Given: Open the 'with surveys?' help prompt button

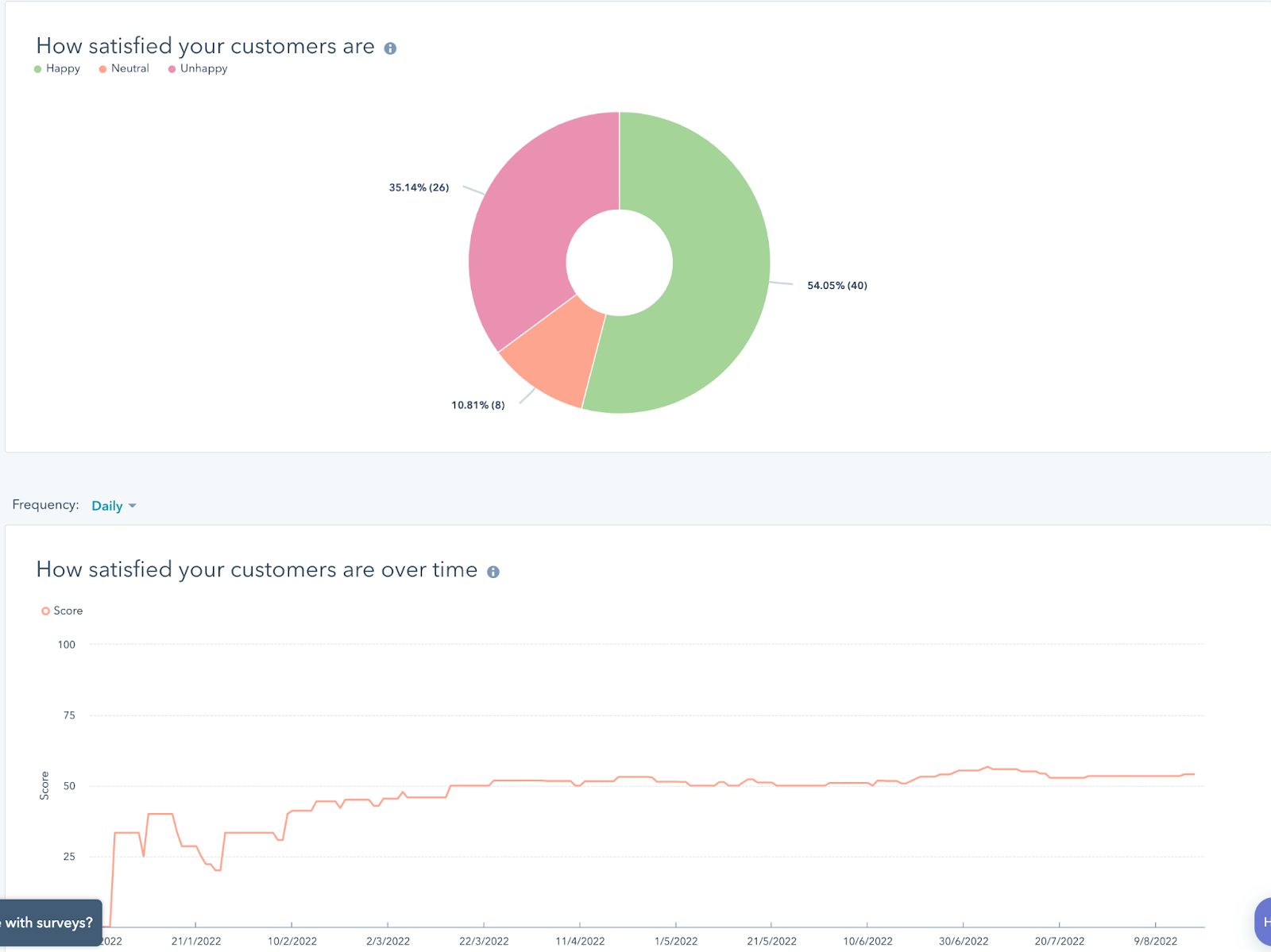Looking at the screenshot, I should click(x=50, y=923).
